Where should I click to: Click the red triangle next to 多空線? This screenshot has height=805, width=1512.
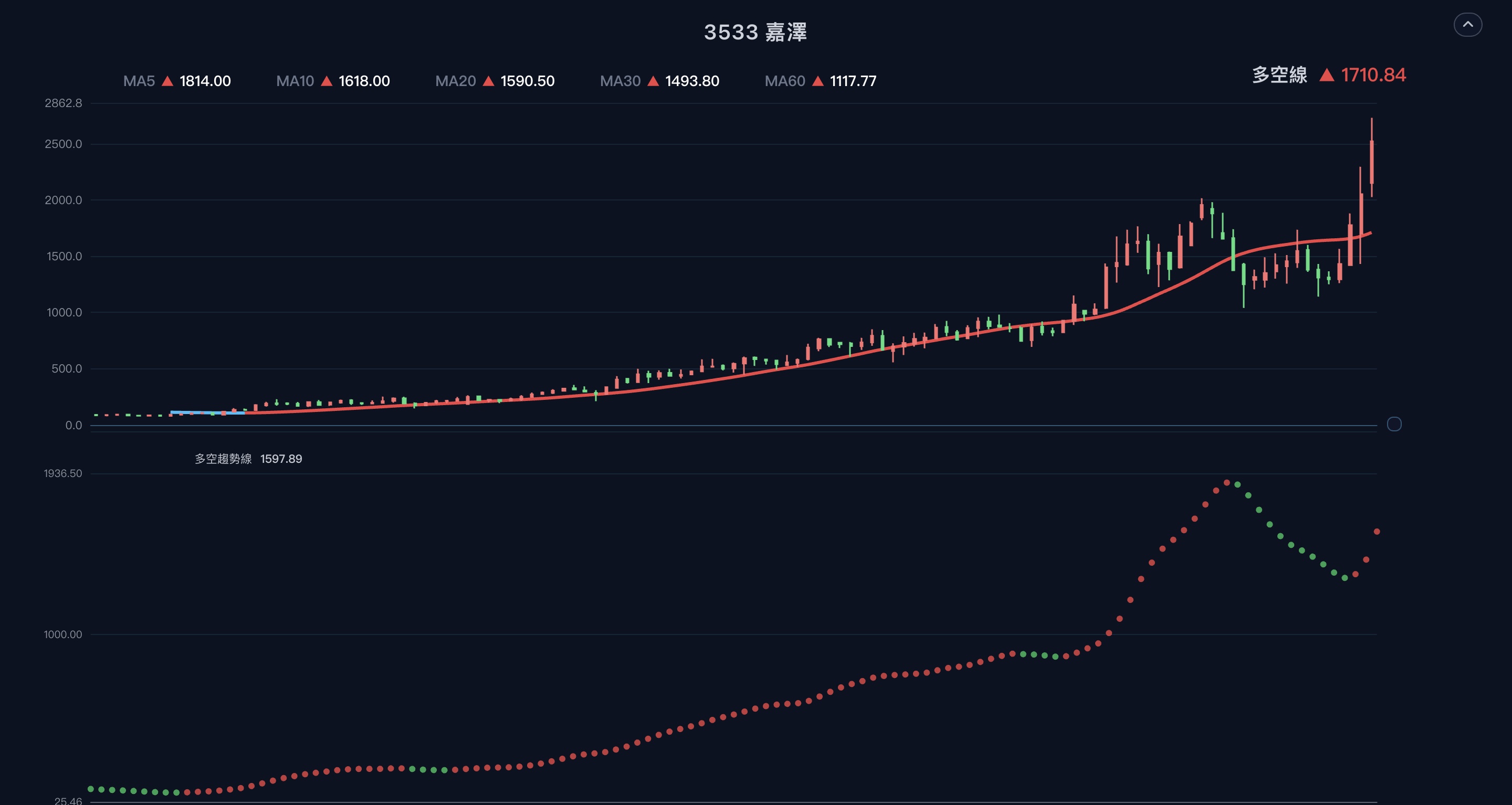tap(1327, 75)
